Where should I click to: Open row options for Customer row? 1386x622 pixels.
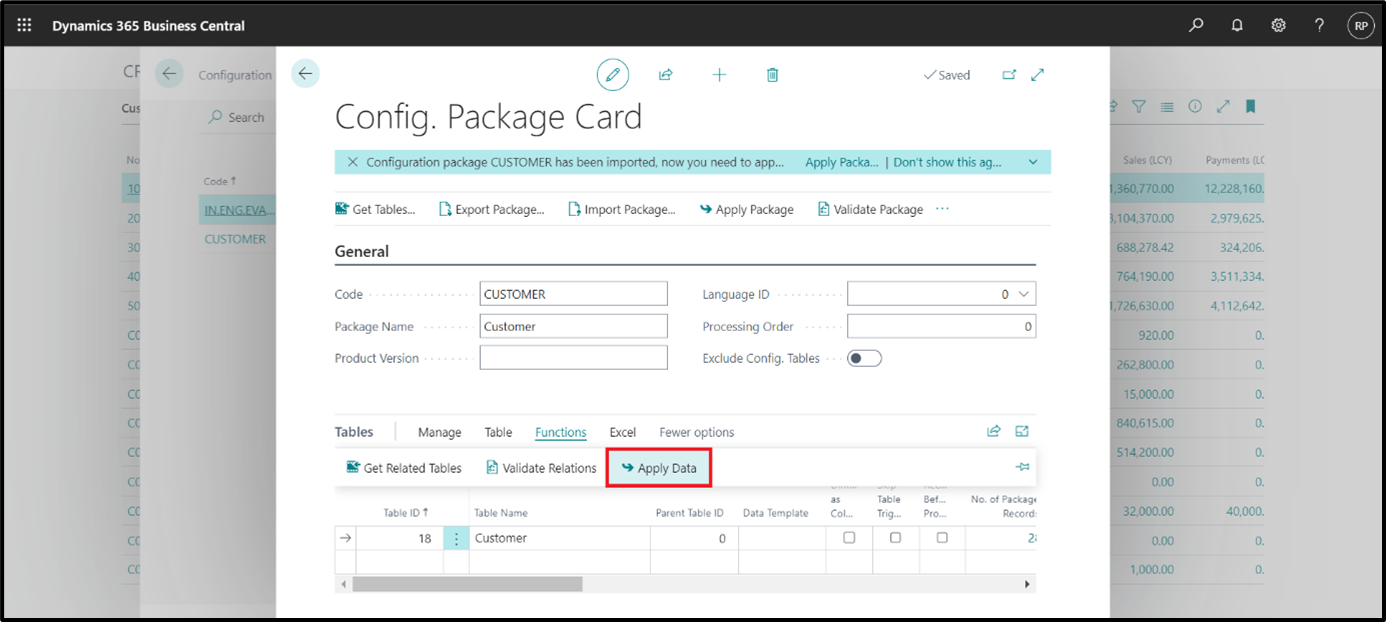pos(456,538)
